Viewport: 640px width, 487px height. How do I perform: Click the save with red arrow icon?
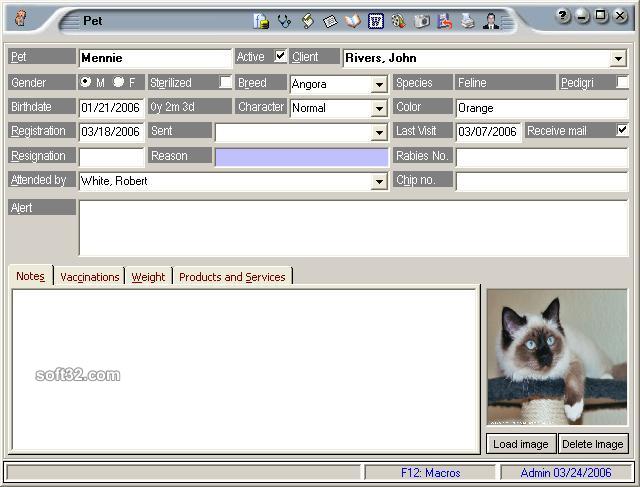(x=445, y=21)
